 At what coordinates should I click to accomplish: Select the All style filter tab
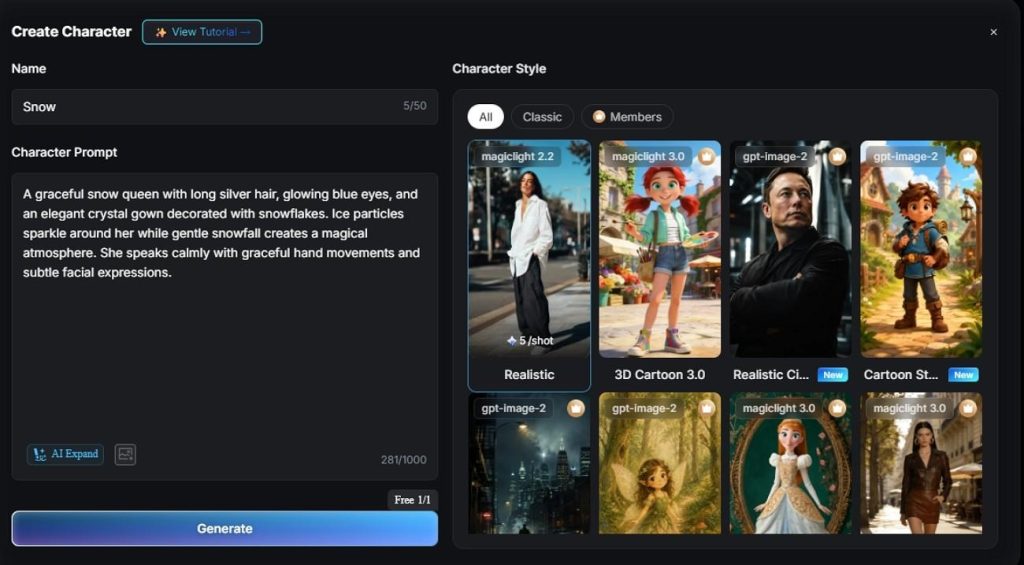pyautogui.click(x=485, y=117)
